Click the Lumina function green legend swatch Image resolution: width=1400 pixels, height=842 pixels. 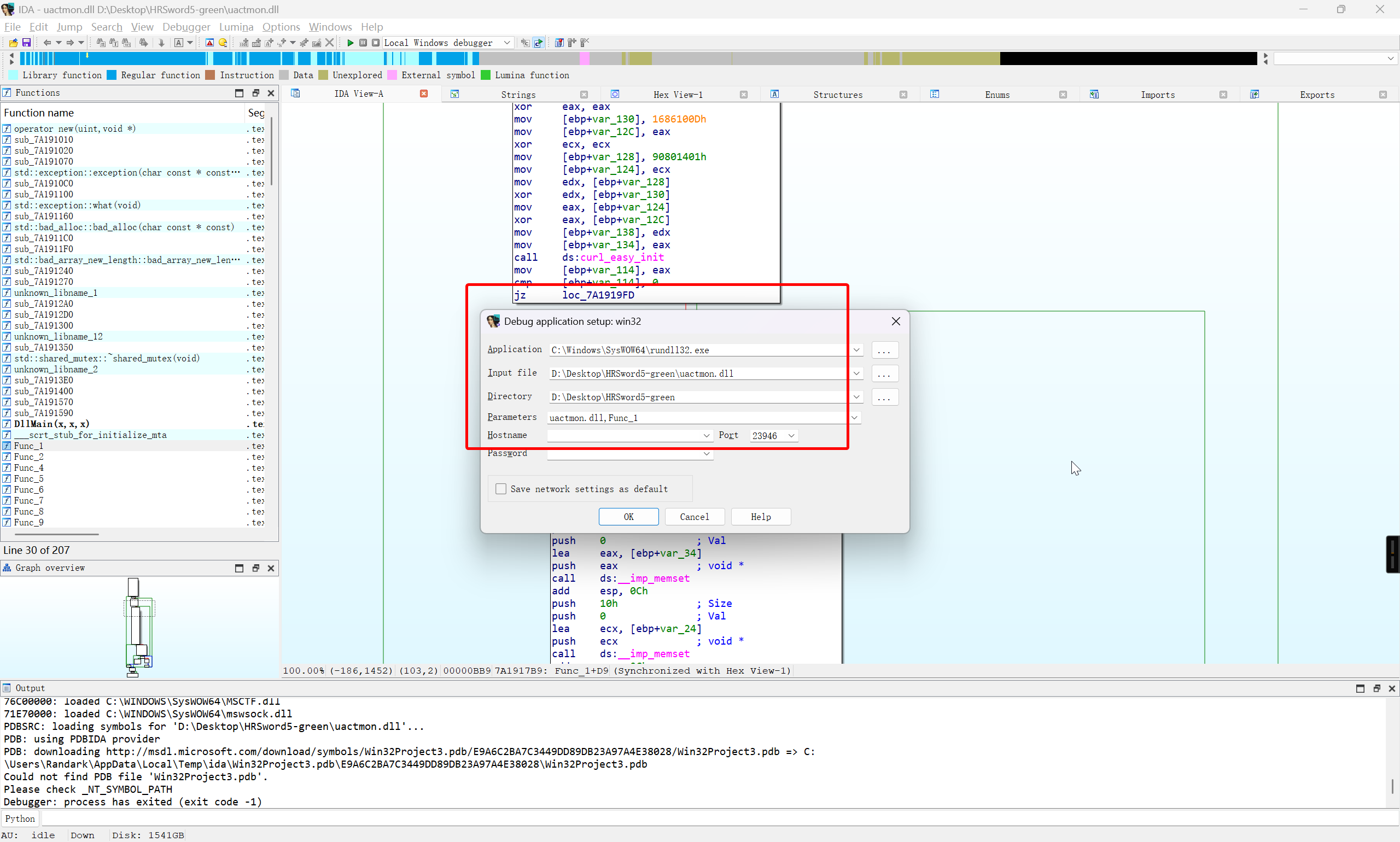(485, 75)
